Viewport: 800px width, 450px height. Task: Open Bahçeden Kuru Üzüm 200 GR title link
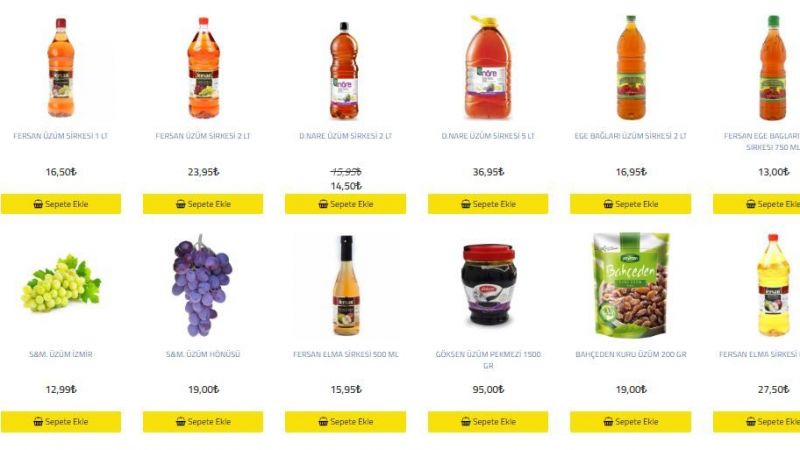point(631,354)
